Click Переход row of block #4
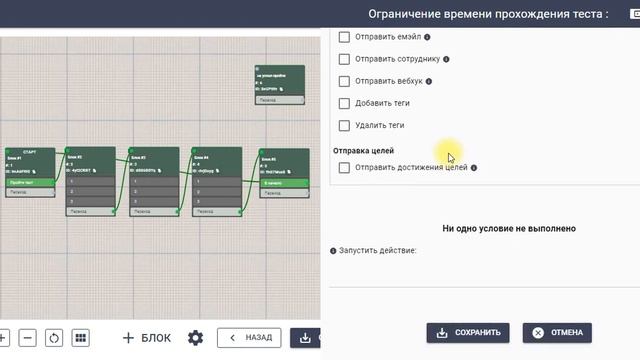 click(217, 211)
